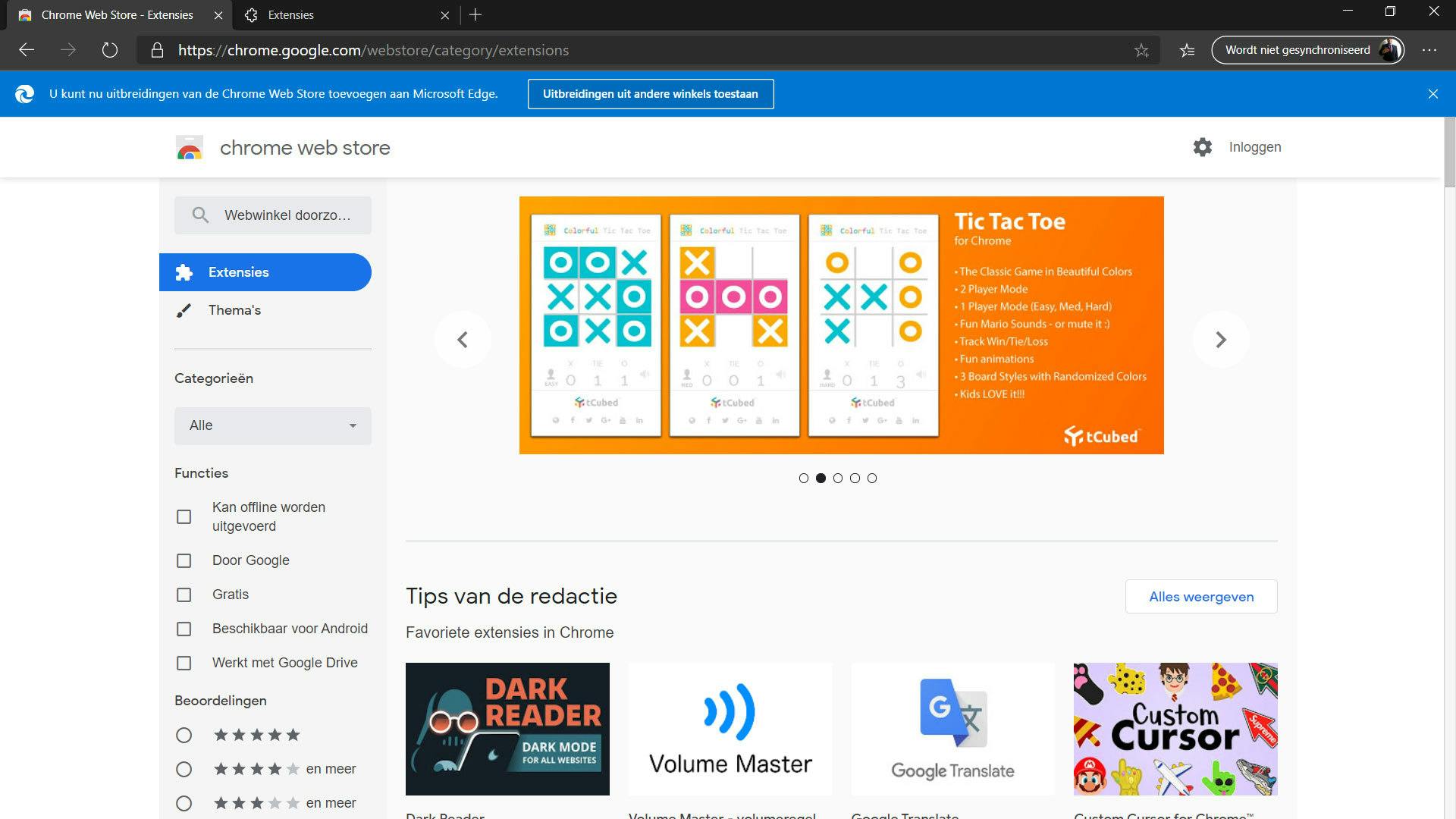Click the previous-slide arrow on the carousel
1456x819 pixels.
pyautogui.click(x=463, y=339)
